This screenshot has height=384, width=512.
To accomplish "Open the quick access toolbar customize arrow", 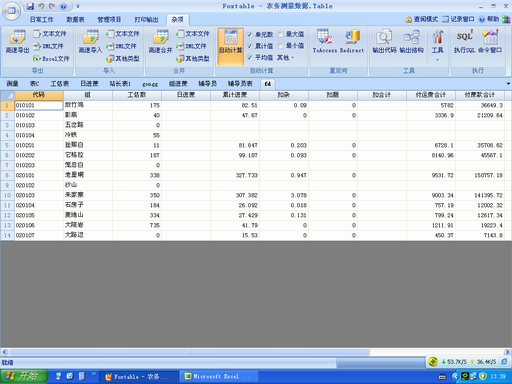I will pyautogui.click(x=78, y=6).
